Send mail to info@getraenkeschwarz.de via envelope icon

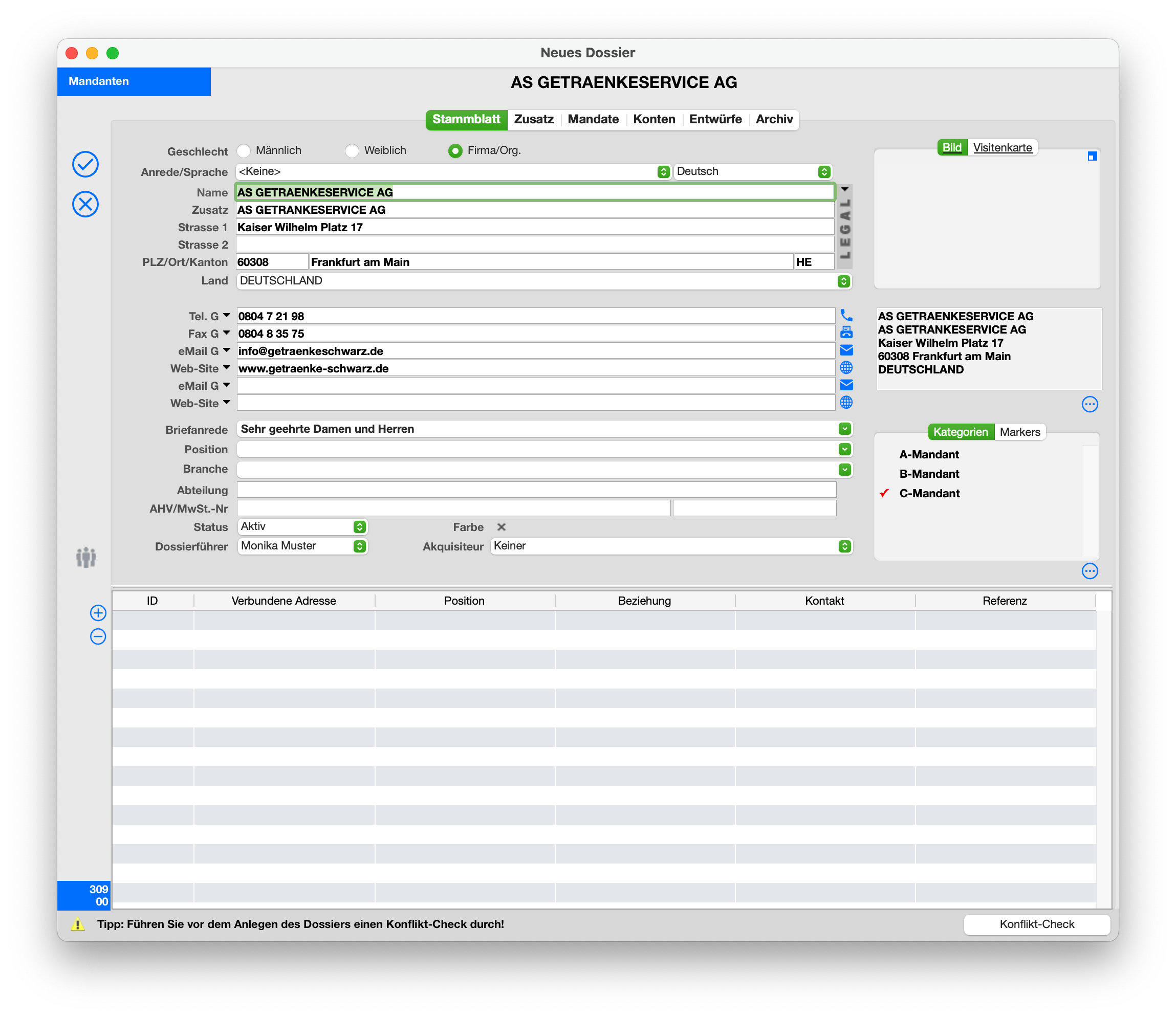846,350
